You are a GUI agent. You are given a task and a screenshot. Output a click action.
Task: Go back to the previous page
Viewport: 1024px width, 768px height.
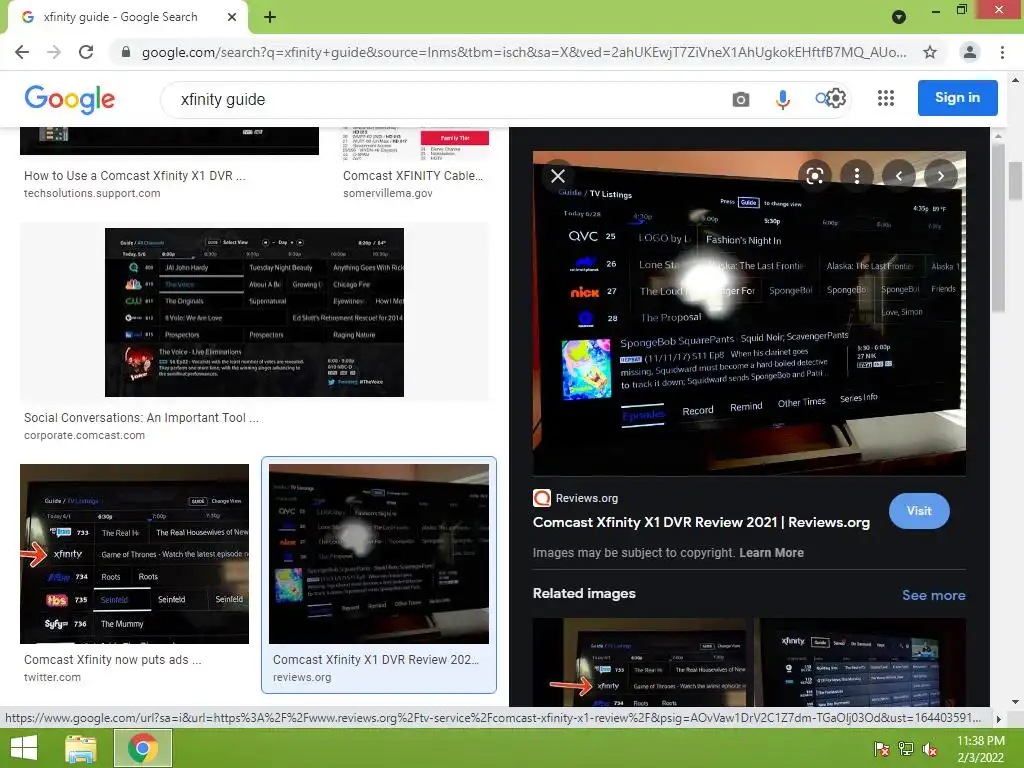pyautogui.click(x=22, y=52)
